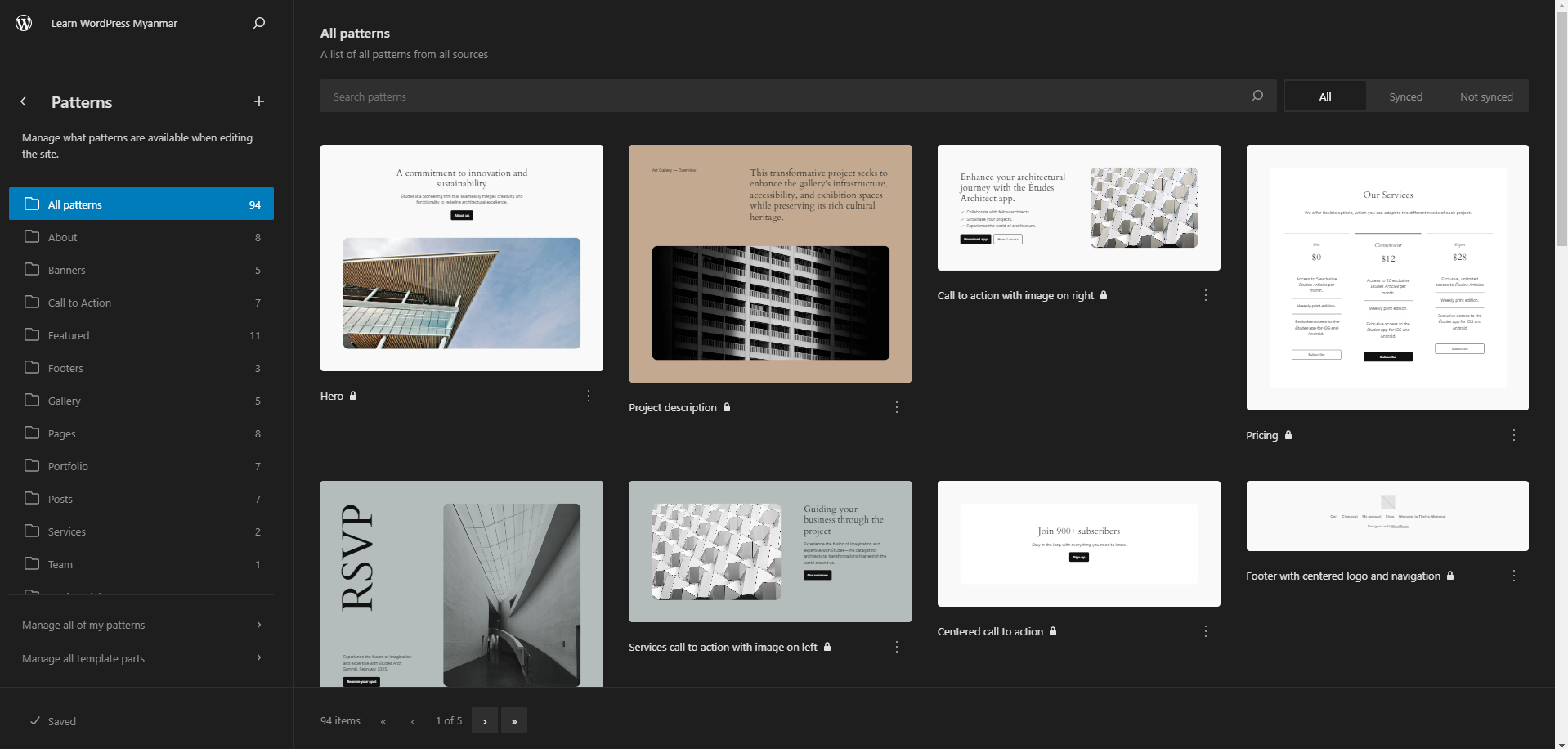Jump to last page of patterns
This screenshot has height=749, width=1568.
pos(514,721)
